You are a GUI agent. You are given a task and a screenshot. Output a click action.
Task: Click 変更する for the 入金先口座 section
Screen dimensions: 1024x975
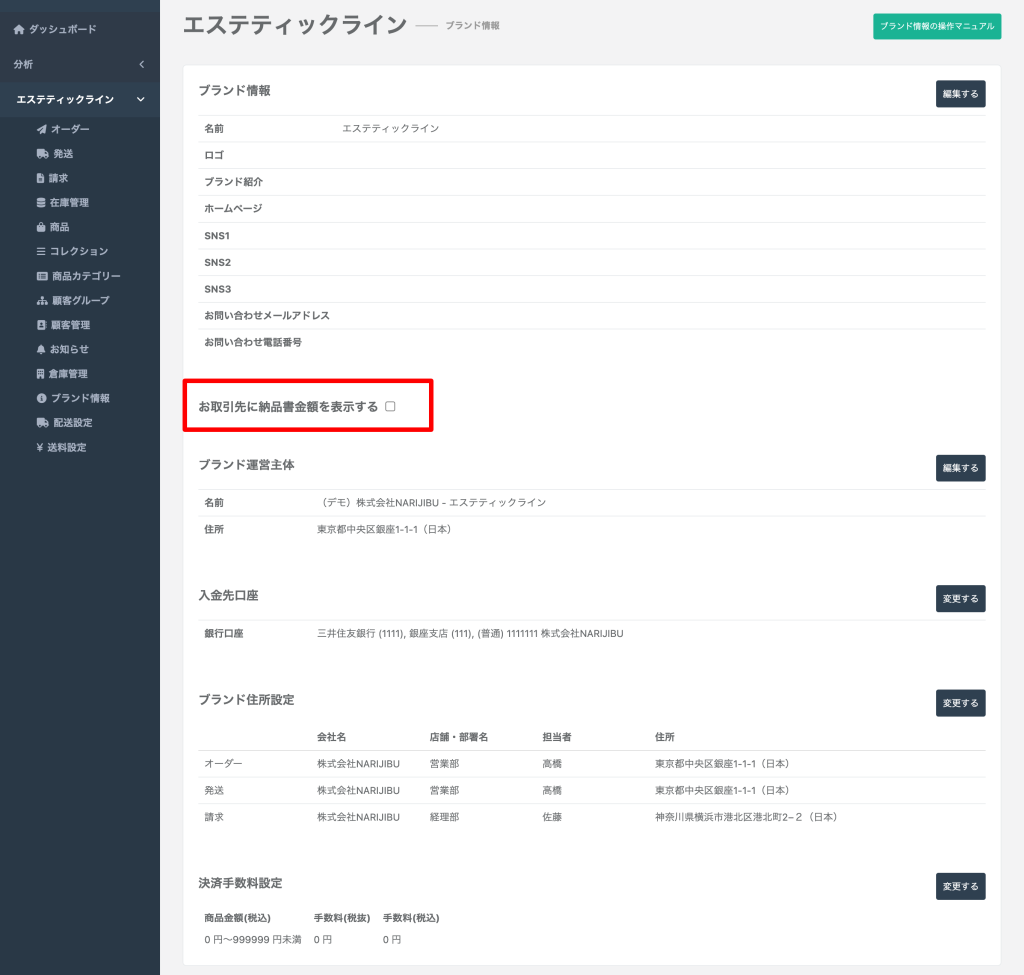click(x=960, y=599)
